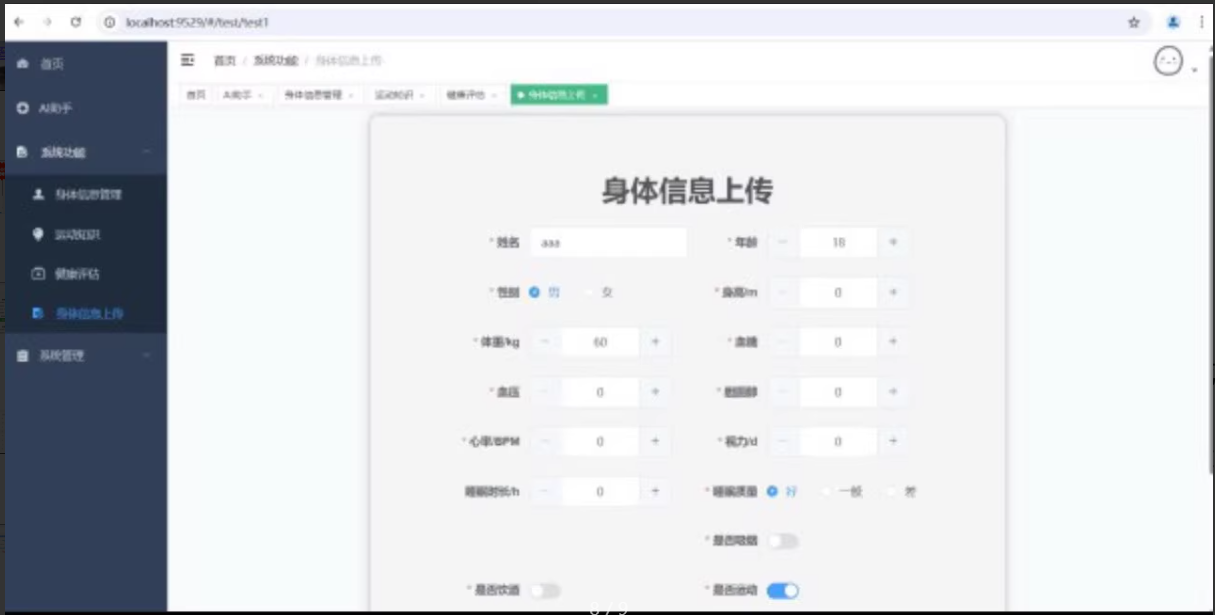Turn off the 是否运动 exercise switch
Screen dimensions: 1215x615
(x=783, y=591)
